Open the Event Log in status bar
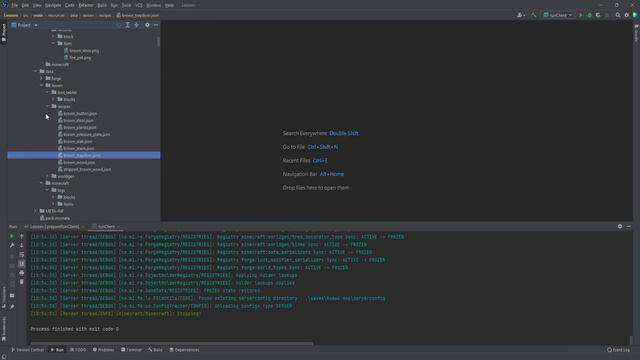The height and width of the screenshot is (360, 640). [618, 350]
